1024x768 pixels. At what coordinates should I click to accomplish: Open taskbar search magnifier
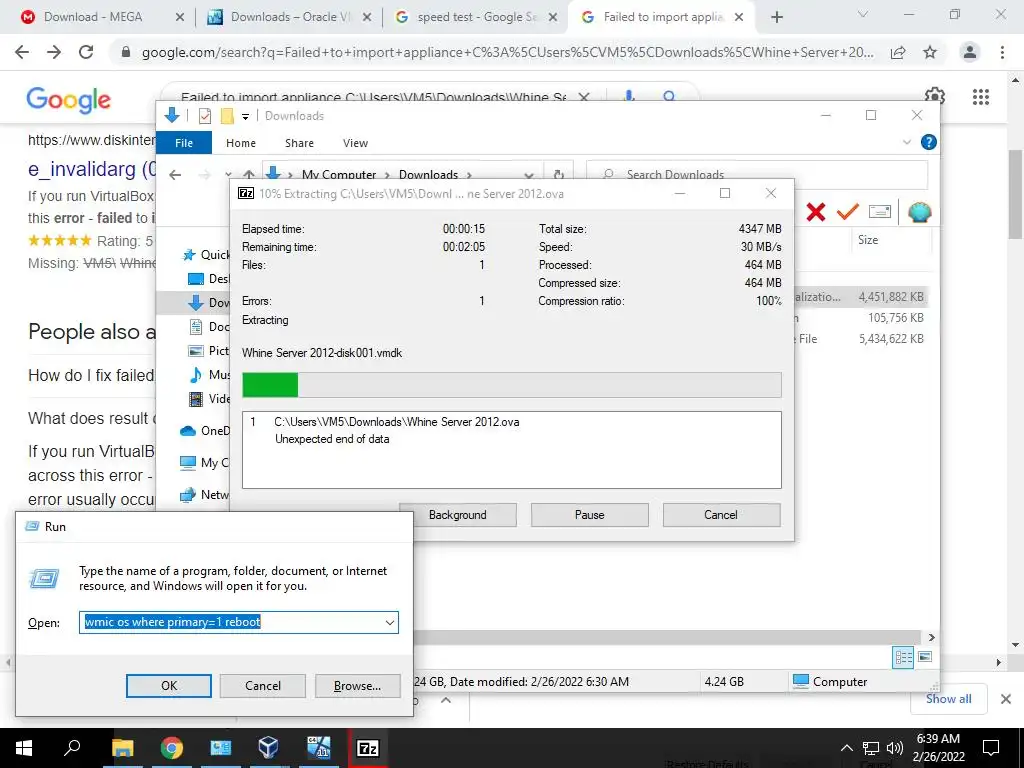pos(72,748)
